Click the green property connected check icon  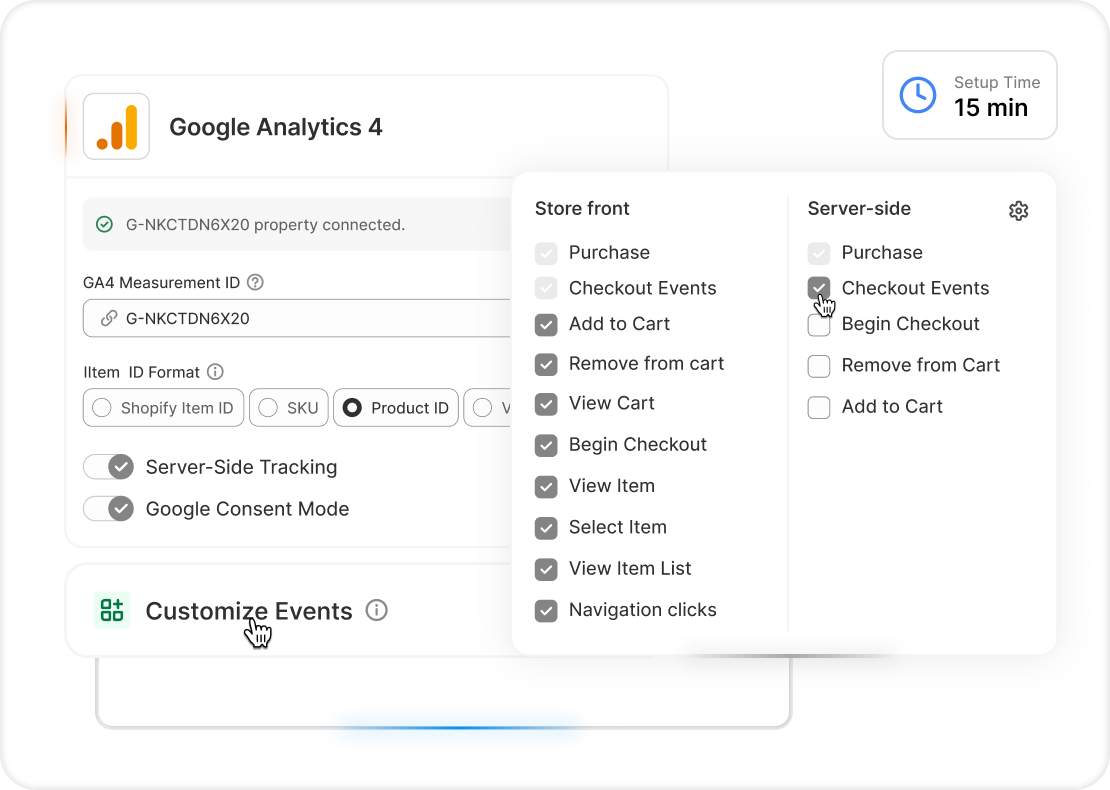(104, 224)
